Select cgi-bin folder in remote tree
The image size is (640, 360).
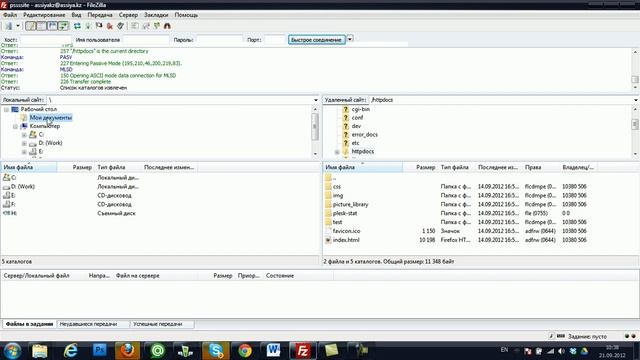coord(360,109)
